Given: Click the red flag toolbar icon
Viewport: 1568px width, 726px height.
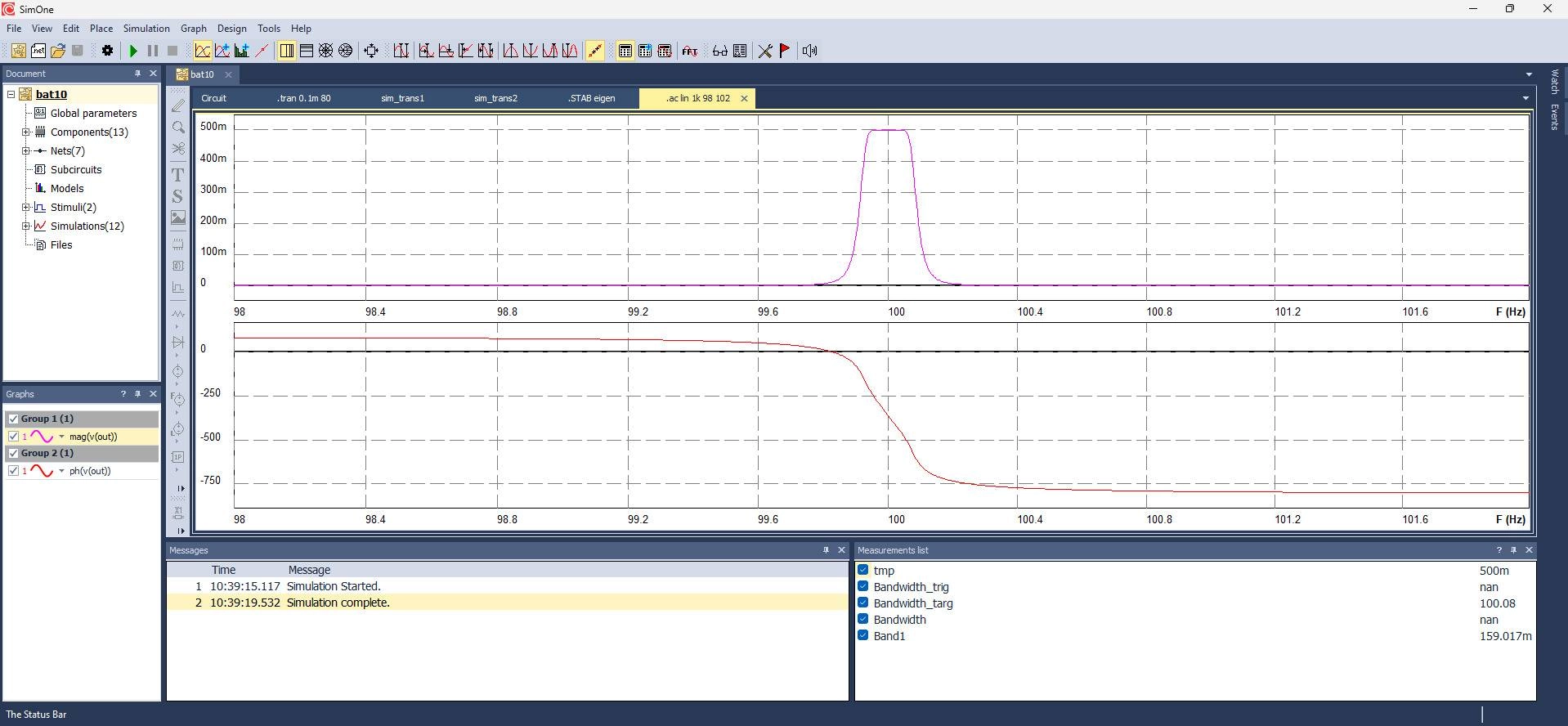Looking at the screenshot, I should (x=785, y=51).
